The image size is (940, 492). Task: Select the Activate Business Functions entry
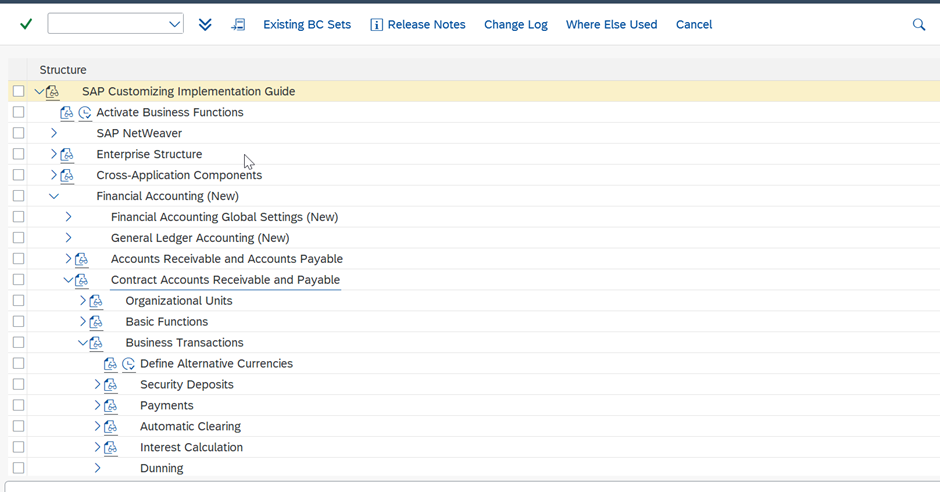pyautogui.click(x=170, y=112)
